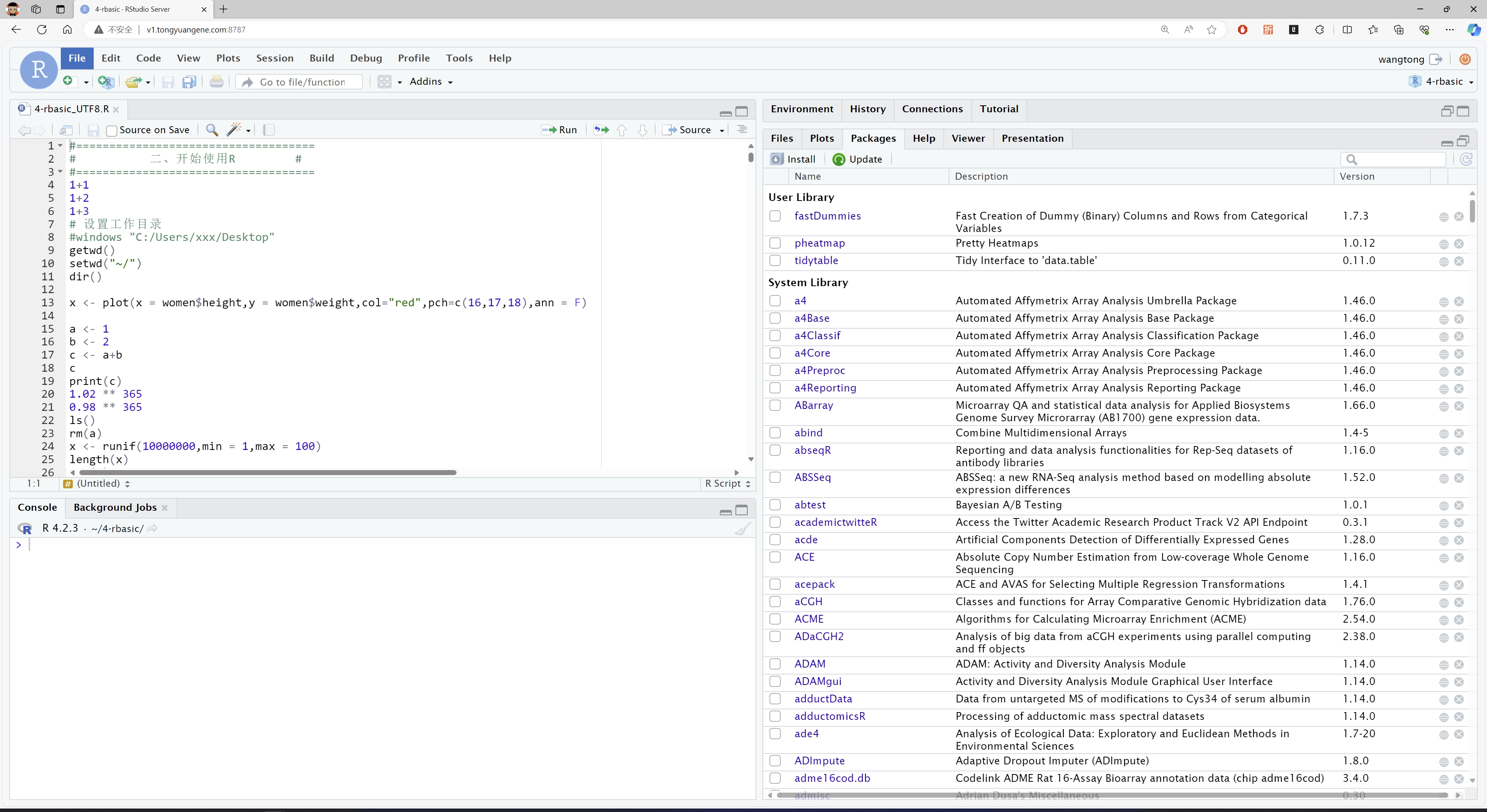Click the Save All icon in main toolbar
The width and height of the screenshot is (1487, 812).
point(189,82)
